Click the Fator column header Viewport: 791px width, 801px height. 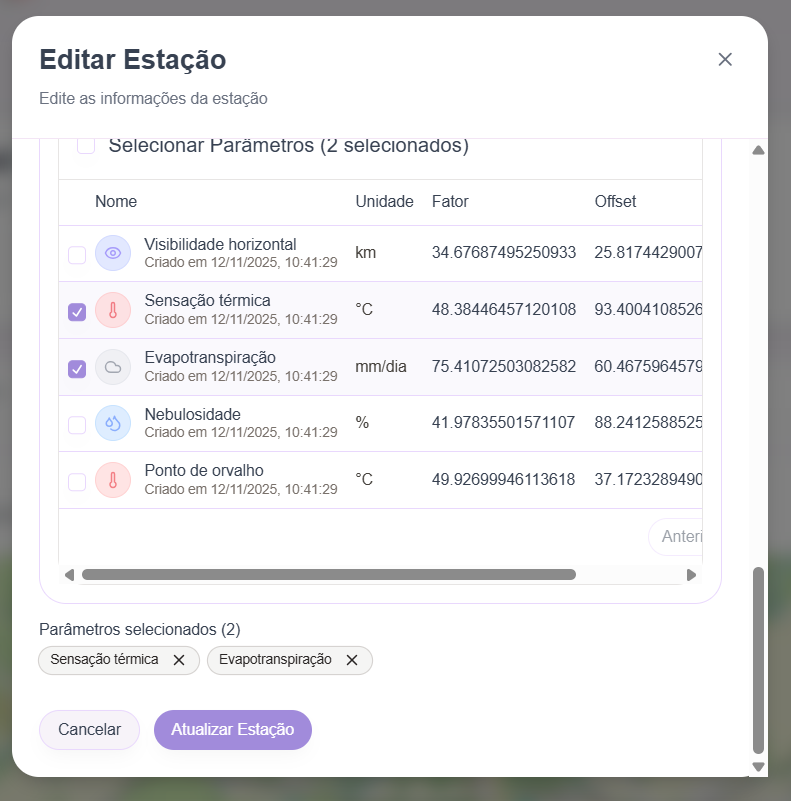(450, 202)
